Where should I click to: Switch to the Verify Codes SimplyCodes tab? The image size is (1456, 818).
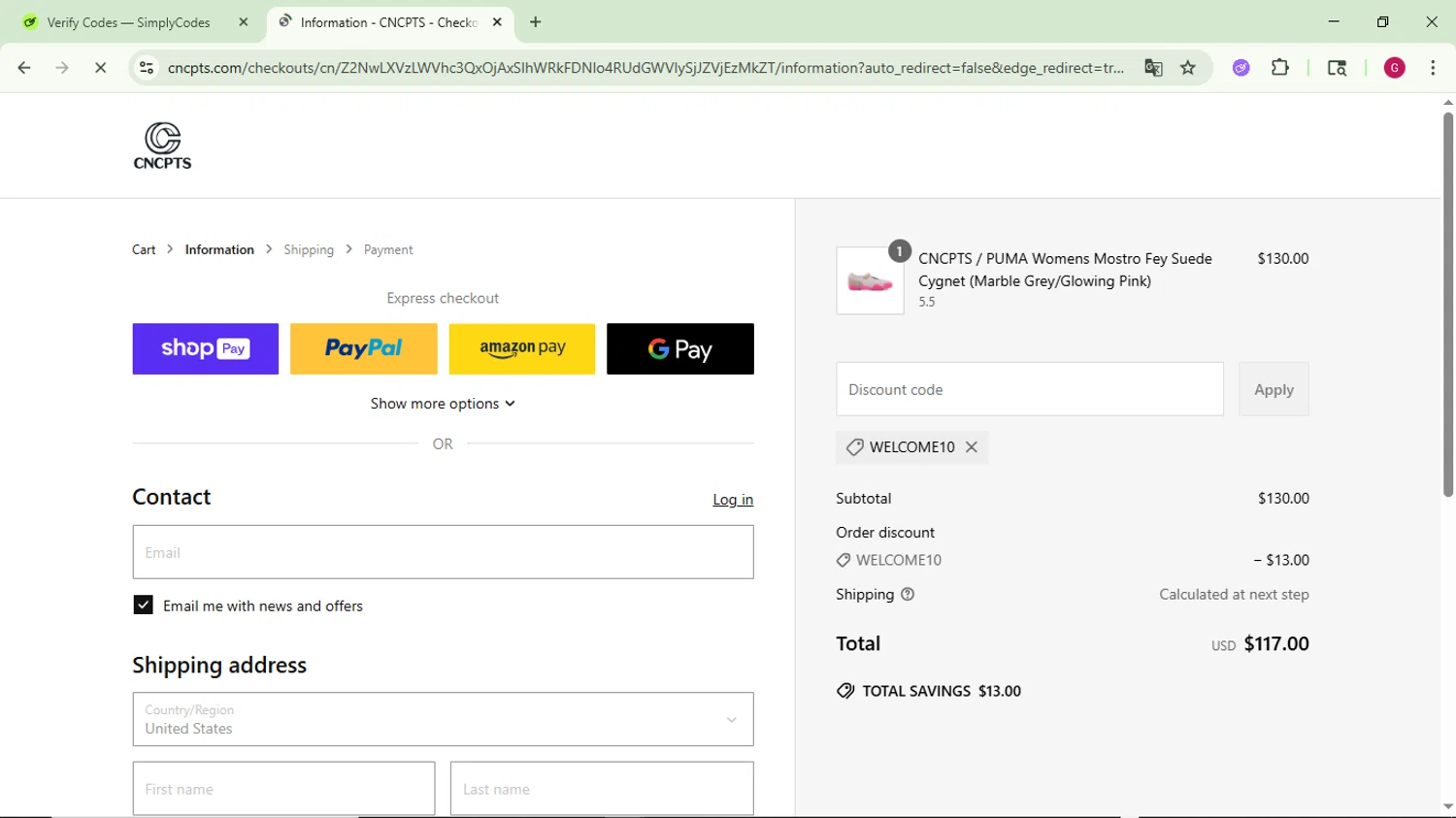pyautogui.click(x=128, y=22)
